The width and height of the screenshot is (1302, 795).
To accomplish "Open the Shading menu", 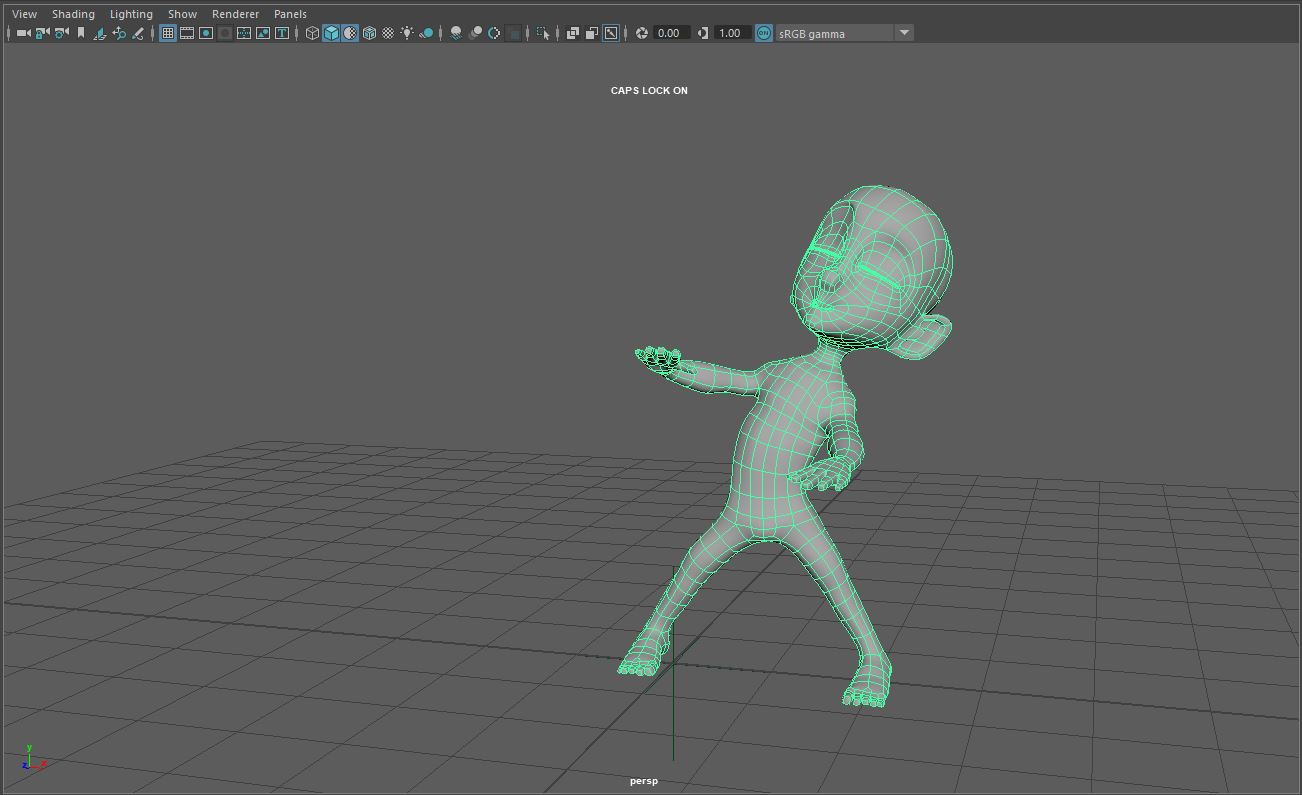I will point(73,14).
